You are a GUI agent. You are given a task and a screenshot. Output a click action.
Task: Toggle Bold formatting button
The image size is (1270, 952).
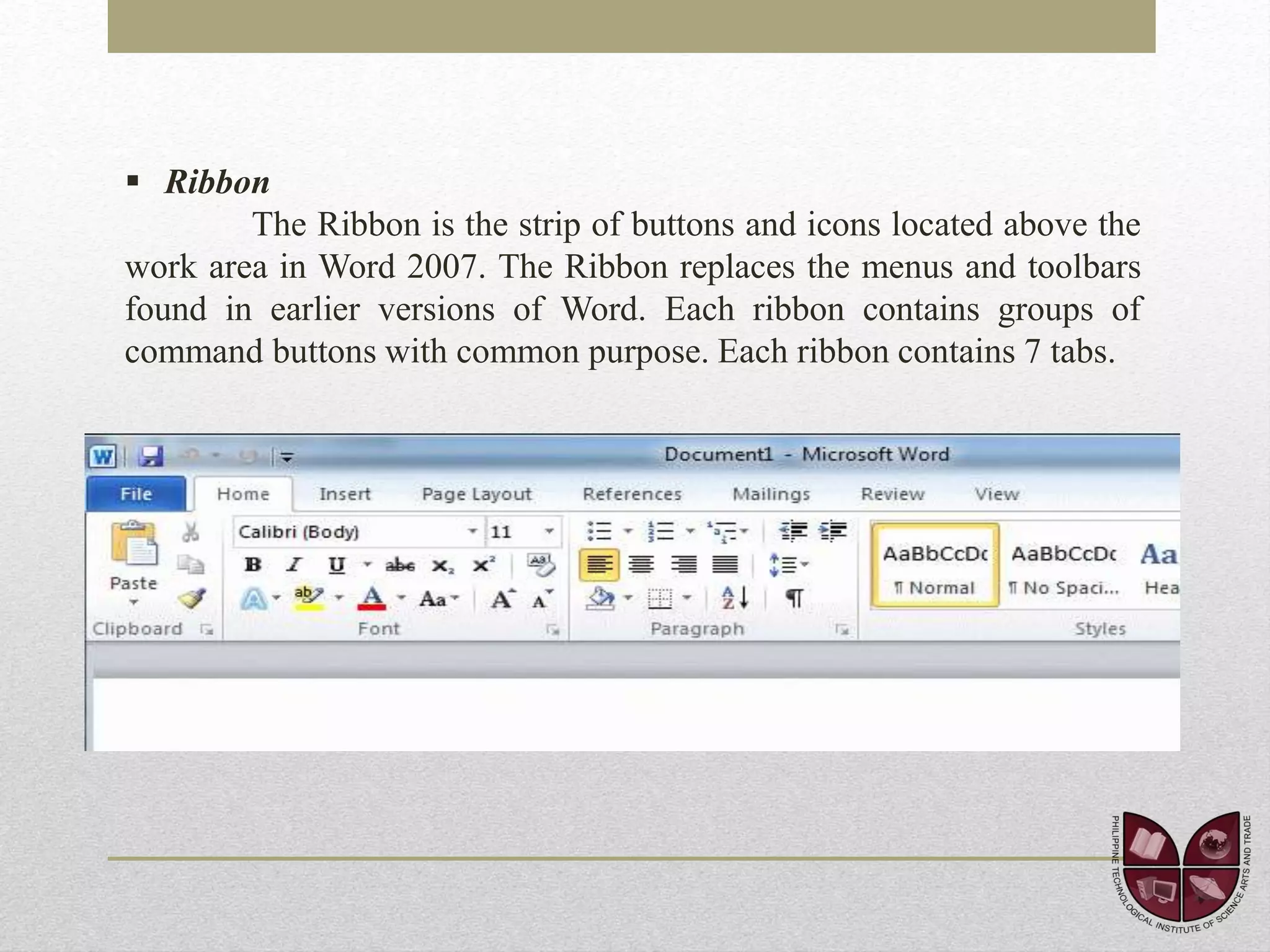click(x=253, y=565)
